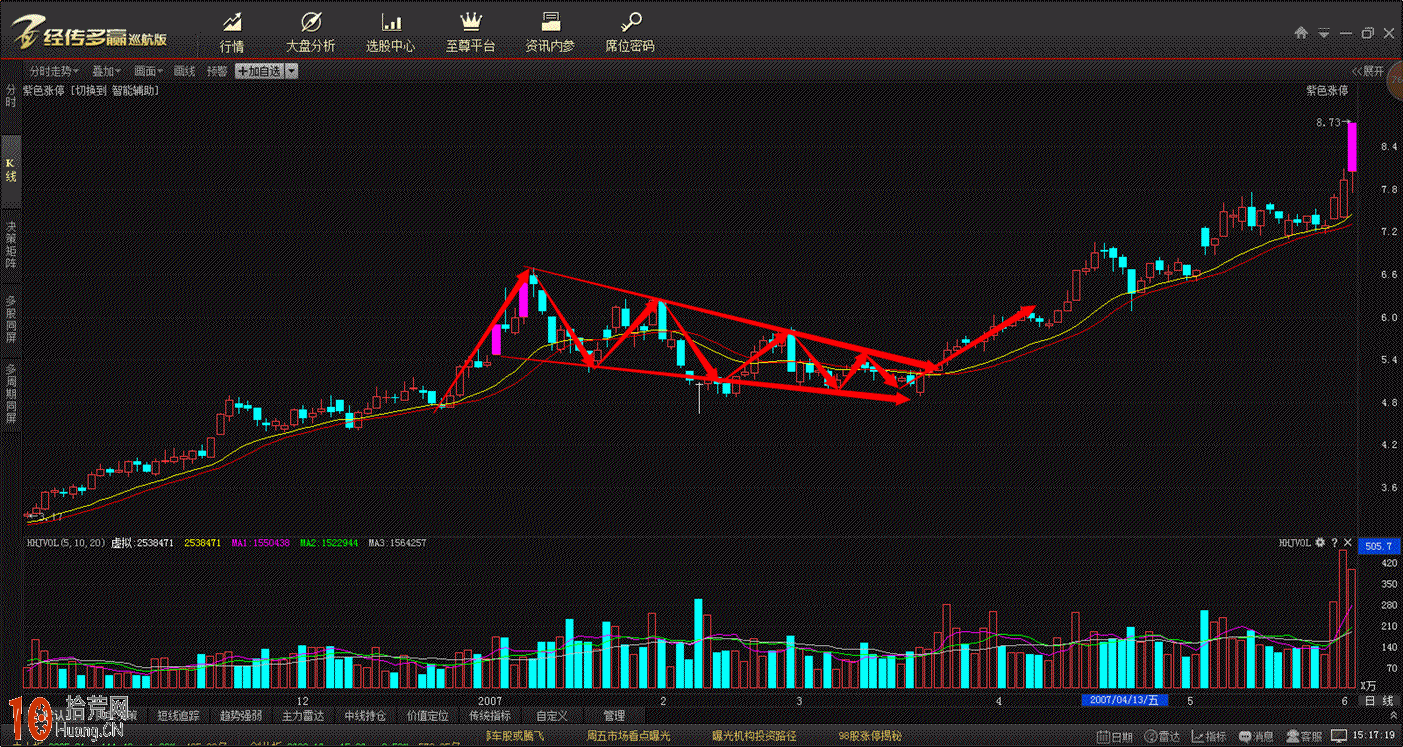This screenshot has height=747, width=1403.
Task: Click the arrow beside 加自选
Action: [291, 71]
